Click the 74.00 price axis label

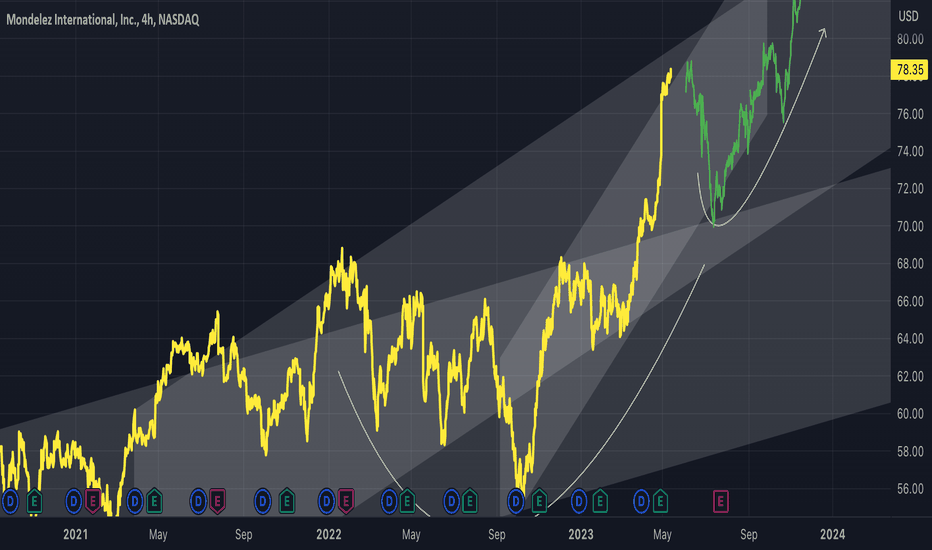[910, 151]
